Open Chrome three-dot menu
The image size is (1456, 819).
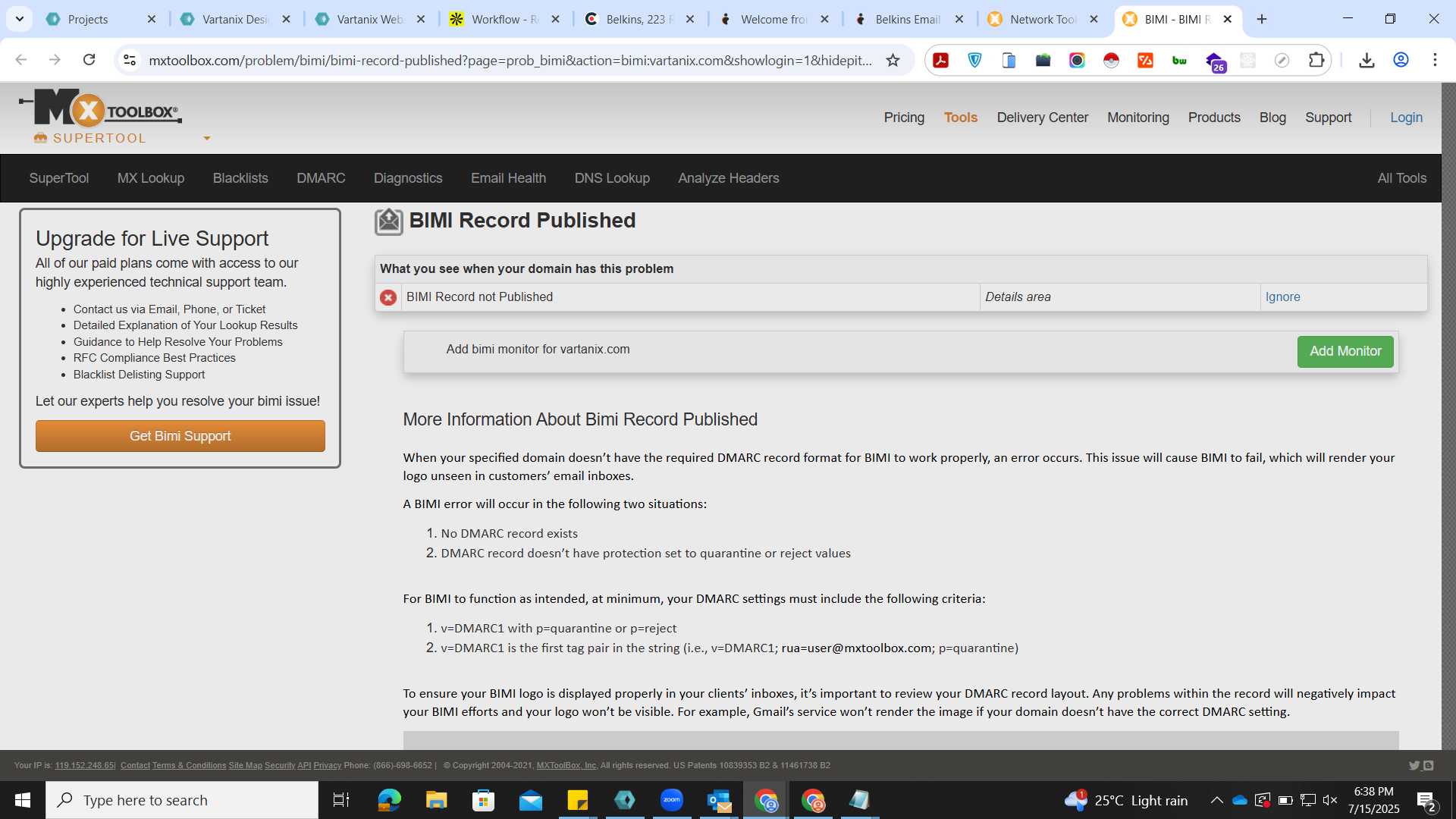(1435, 60)
